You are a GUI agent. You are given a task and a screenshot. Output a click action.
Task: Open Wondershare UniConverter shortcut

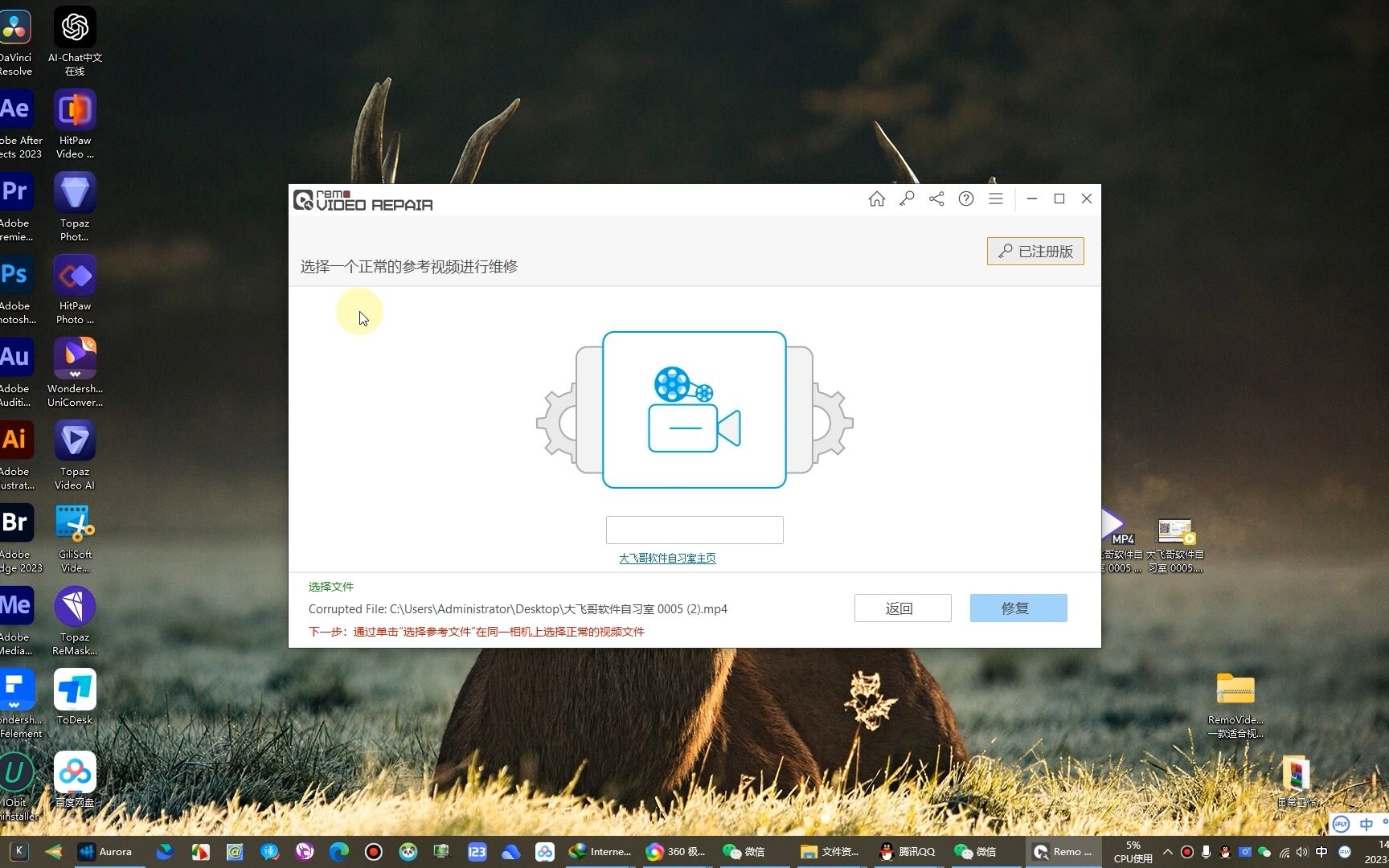coord(74,358)
